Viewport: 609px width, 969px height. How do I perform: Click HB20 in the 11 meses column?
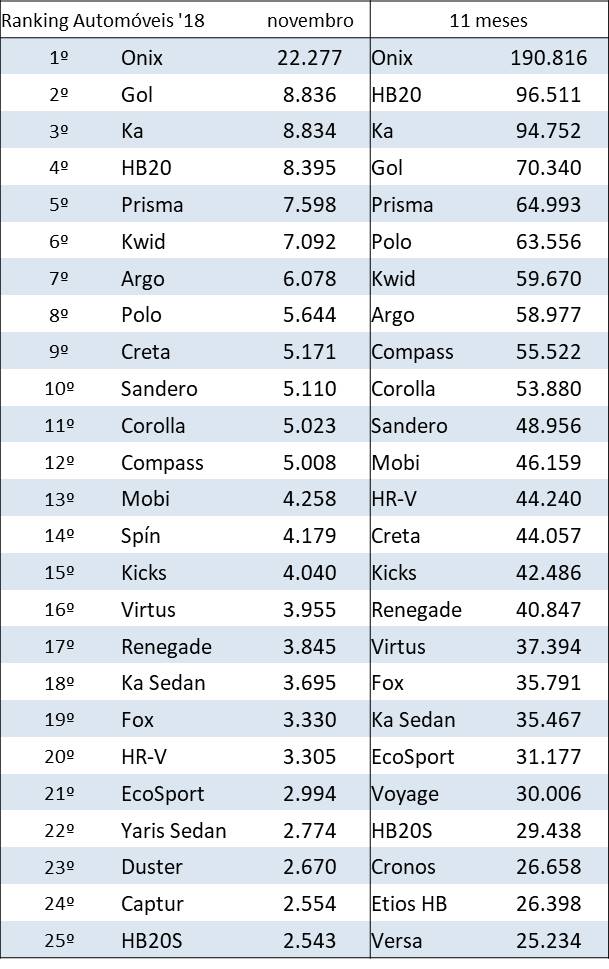coord(396,95)
